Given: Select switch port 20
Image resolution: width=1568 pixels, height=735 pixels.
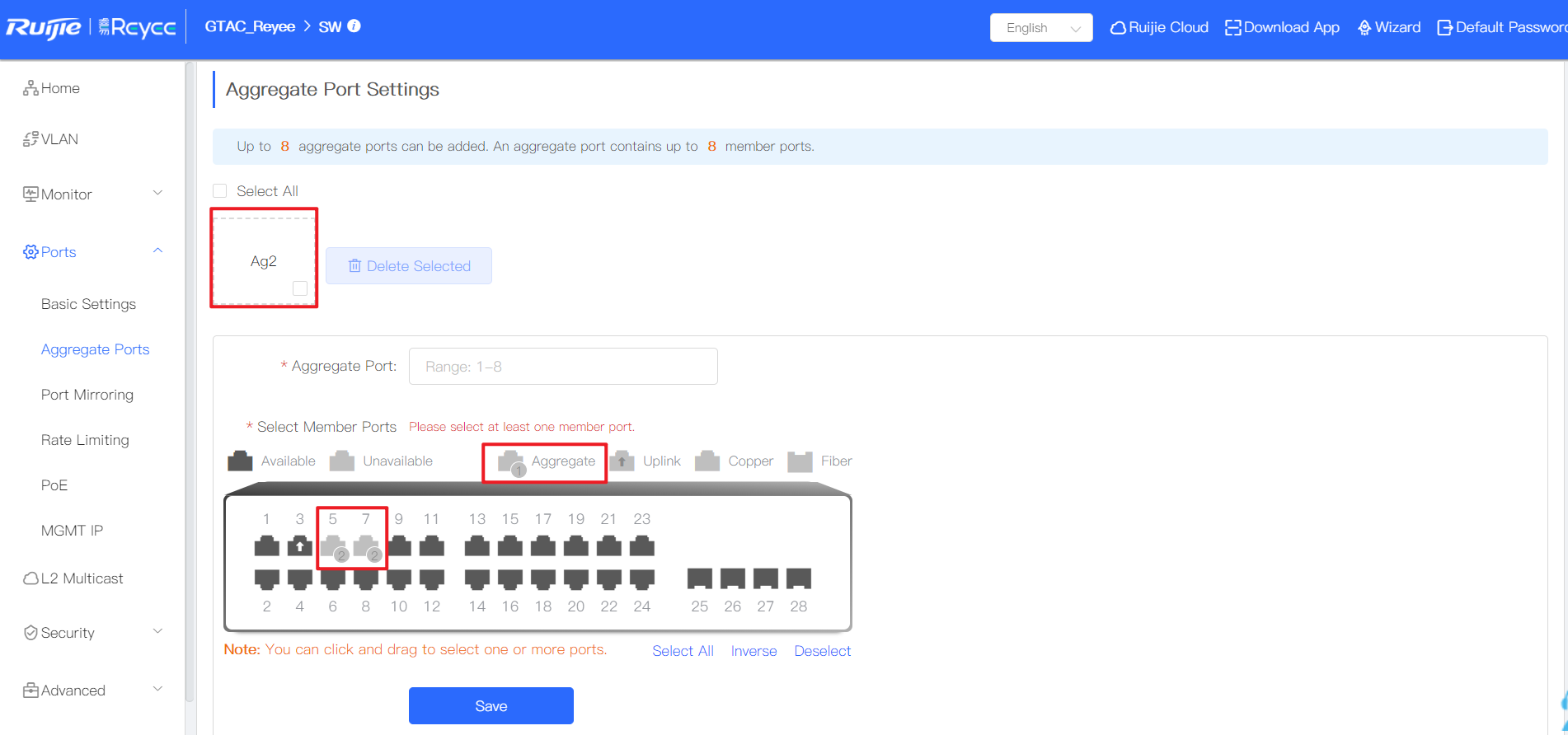Looking at the screenshot, I should pyautogui.click(x=576, y=579).
